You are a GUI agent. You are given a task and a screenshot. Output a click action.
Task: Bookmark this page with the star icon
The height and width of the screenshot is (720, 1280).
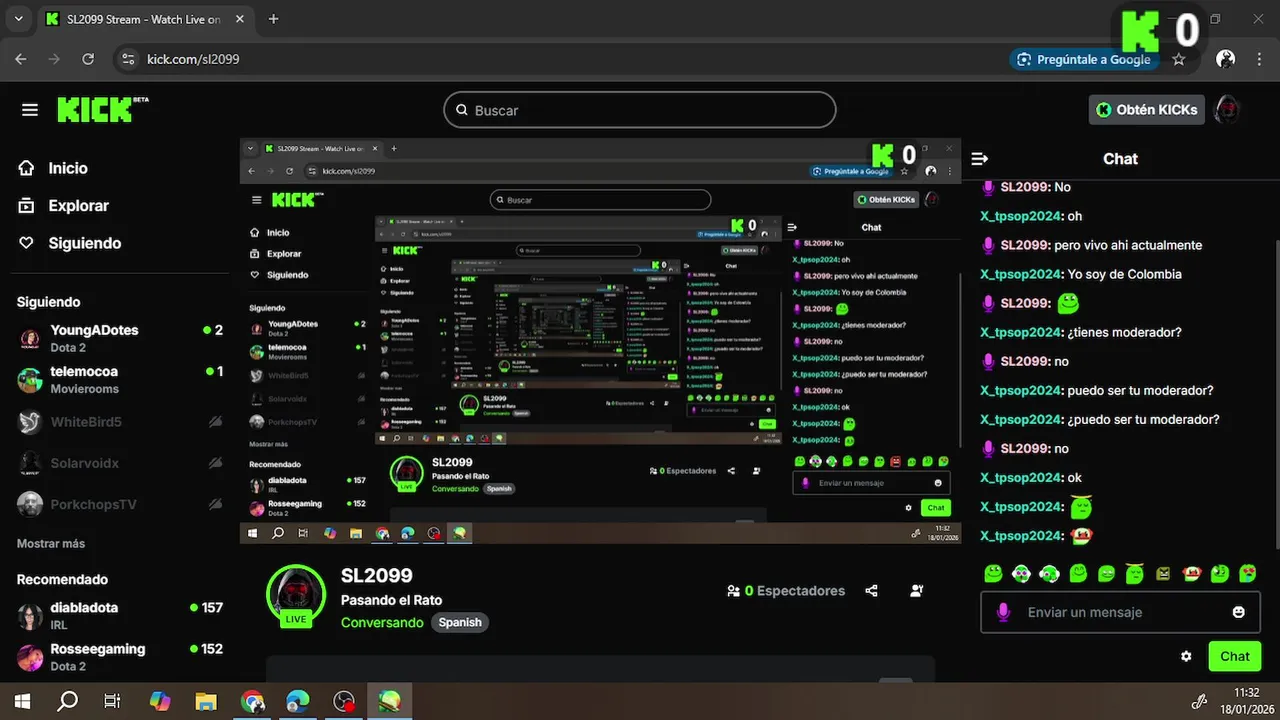[1179, 59]
